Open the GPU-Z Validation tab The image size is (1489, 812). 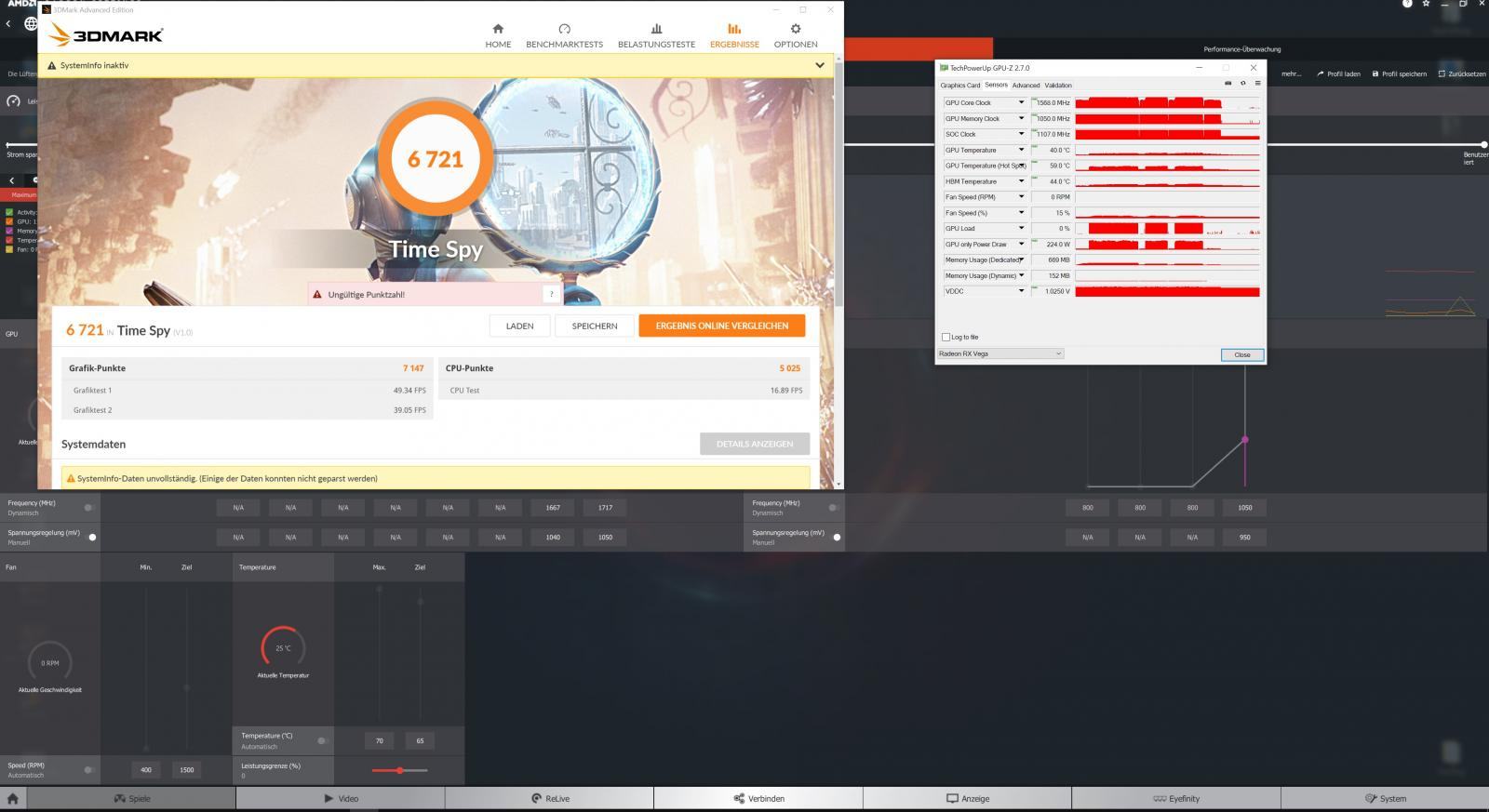tap(1058, 85)
